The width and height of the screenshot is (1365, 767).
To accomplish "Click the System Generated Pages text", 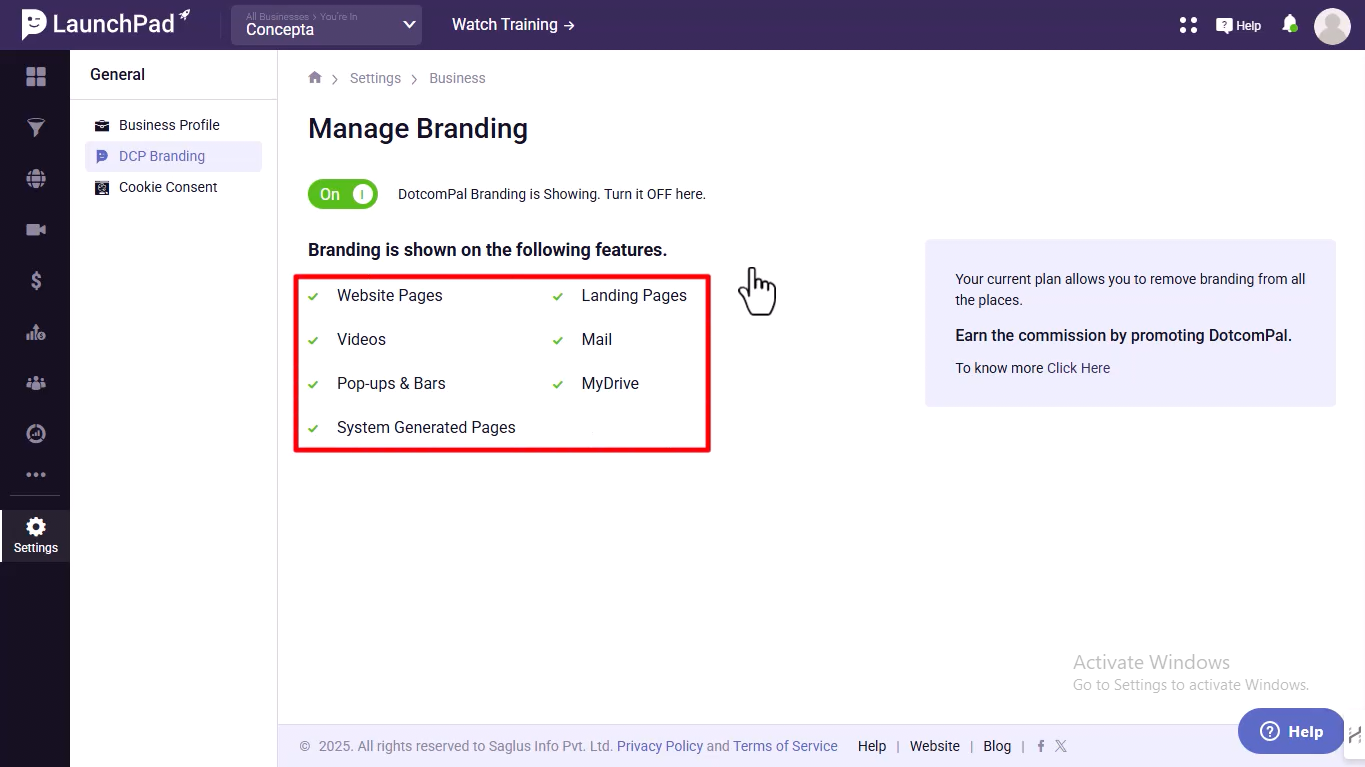I will click(426, 428).
